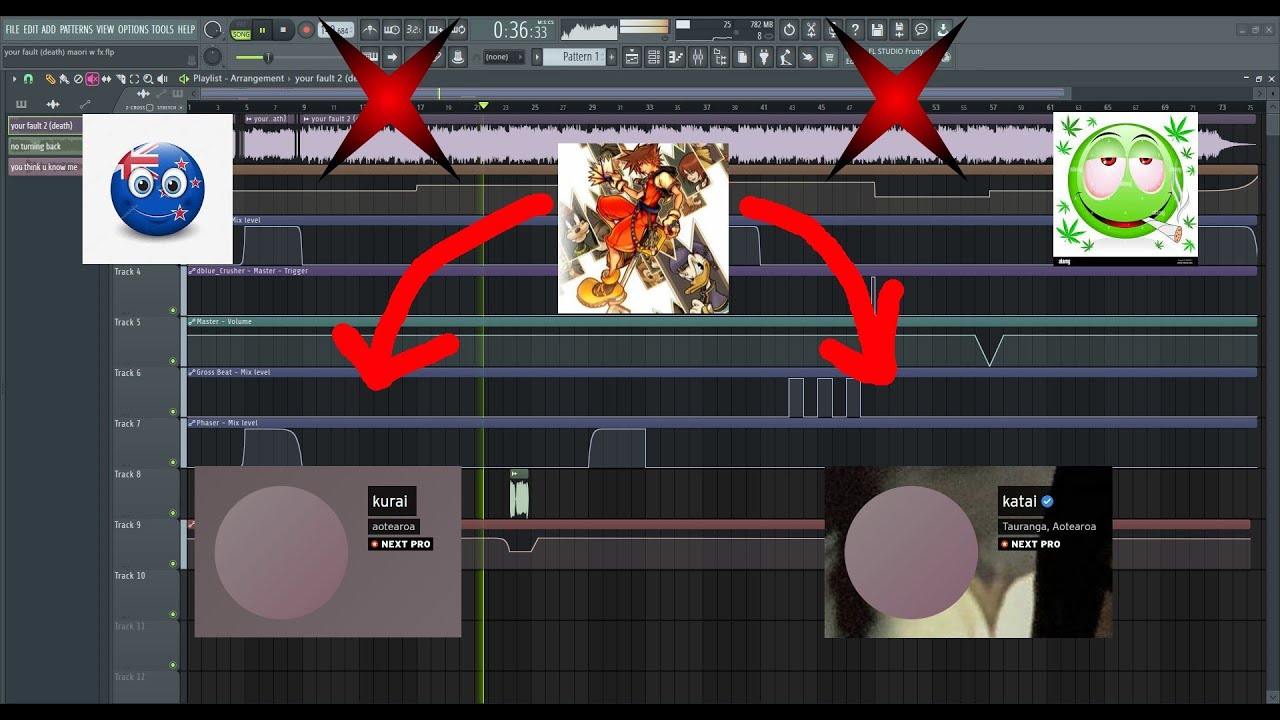Click the Pause button in transport

coord(262,30)
